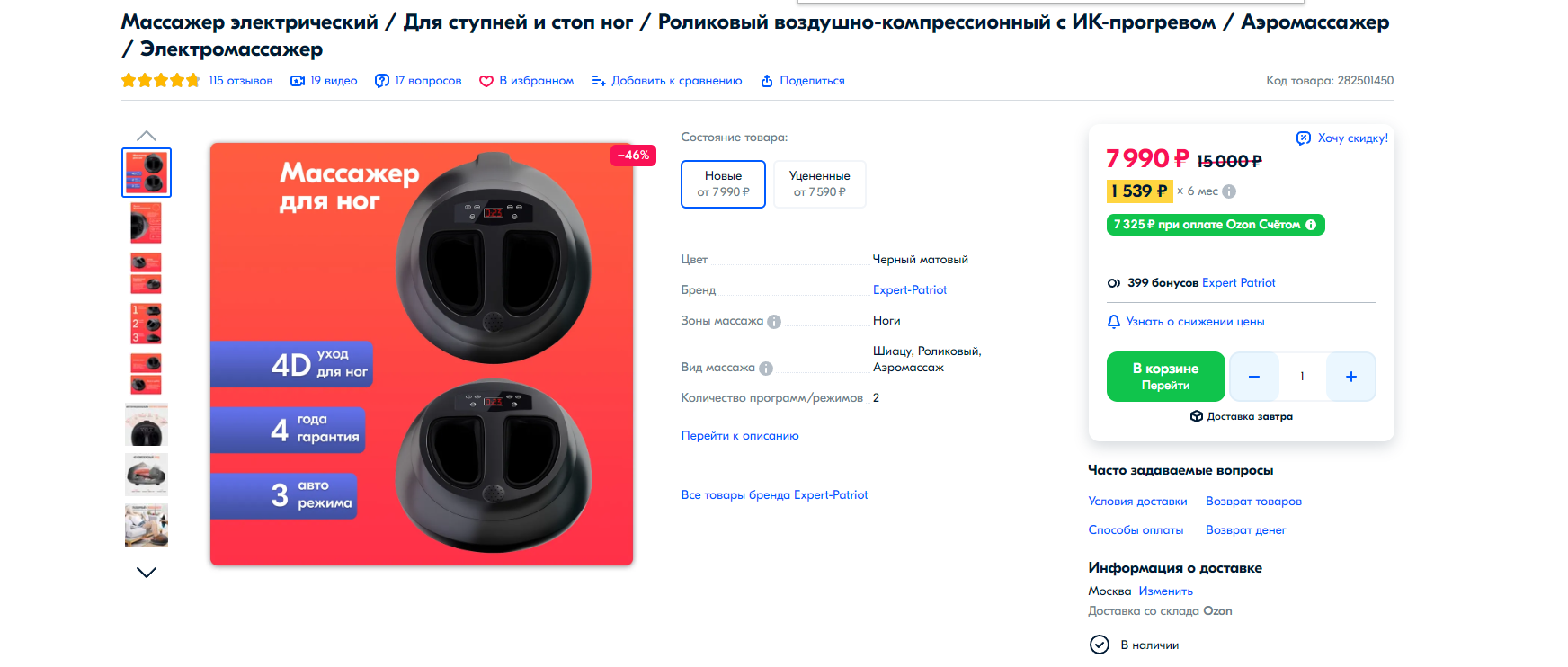1568x667 pixels.
Task: Click Добавить к сравнению compare icon
Action: click(x=599, y=81)
